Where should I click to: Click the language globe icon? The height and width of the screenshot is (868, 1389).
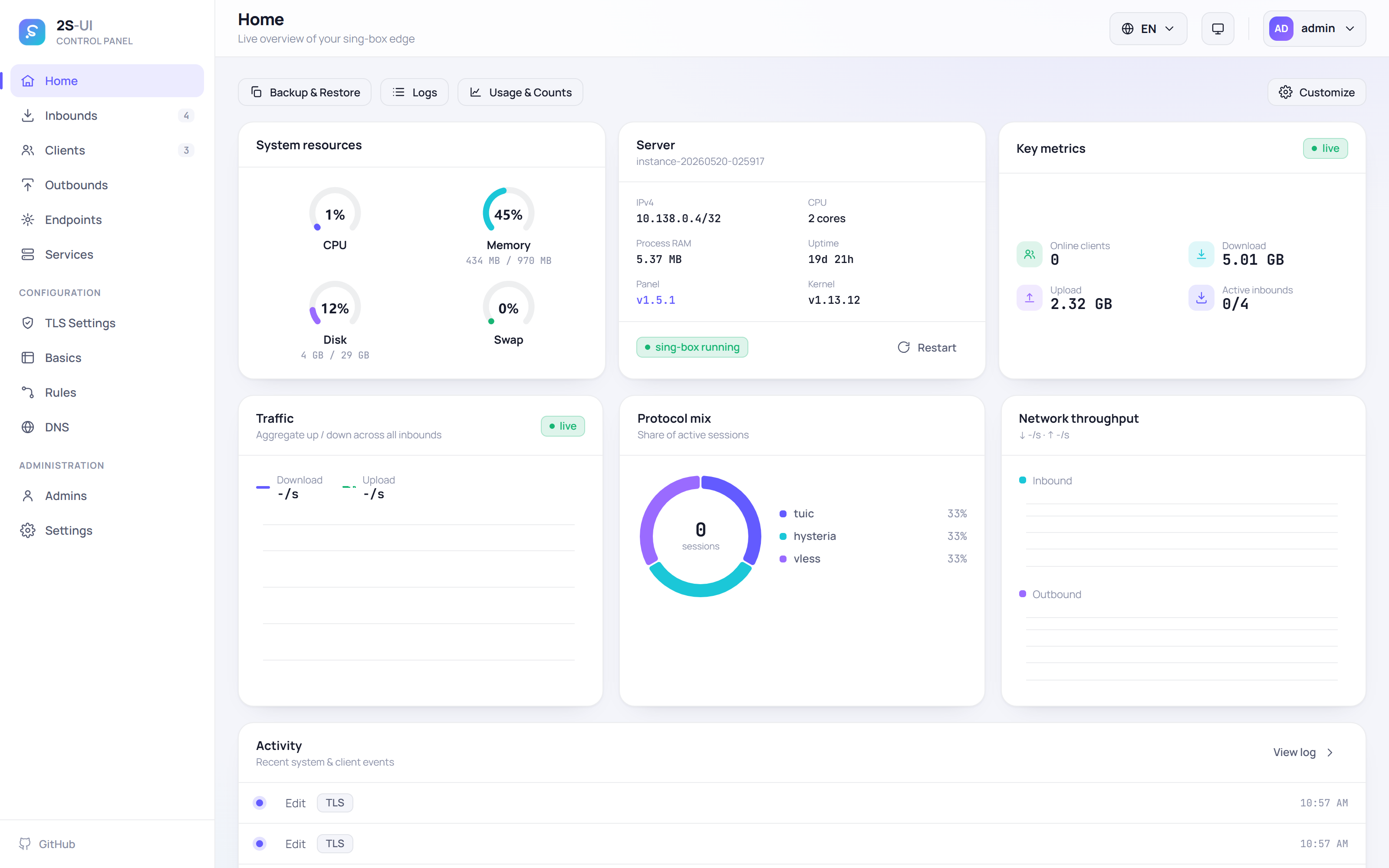[1127, 29]
